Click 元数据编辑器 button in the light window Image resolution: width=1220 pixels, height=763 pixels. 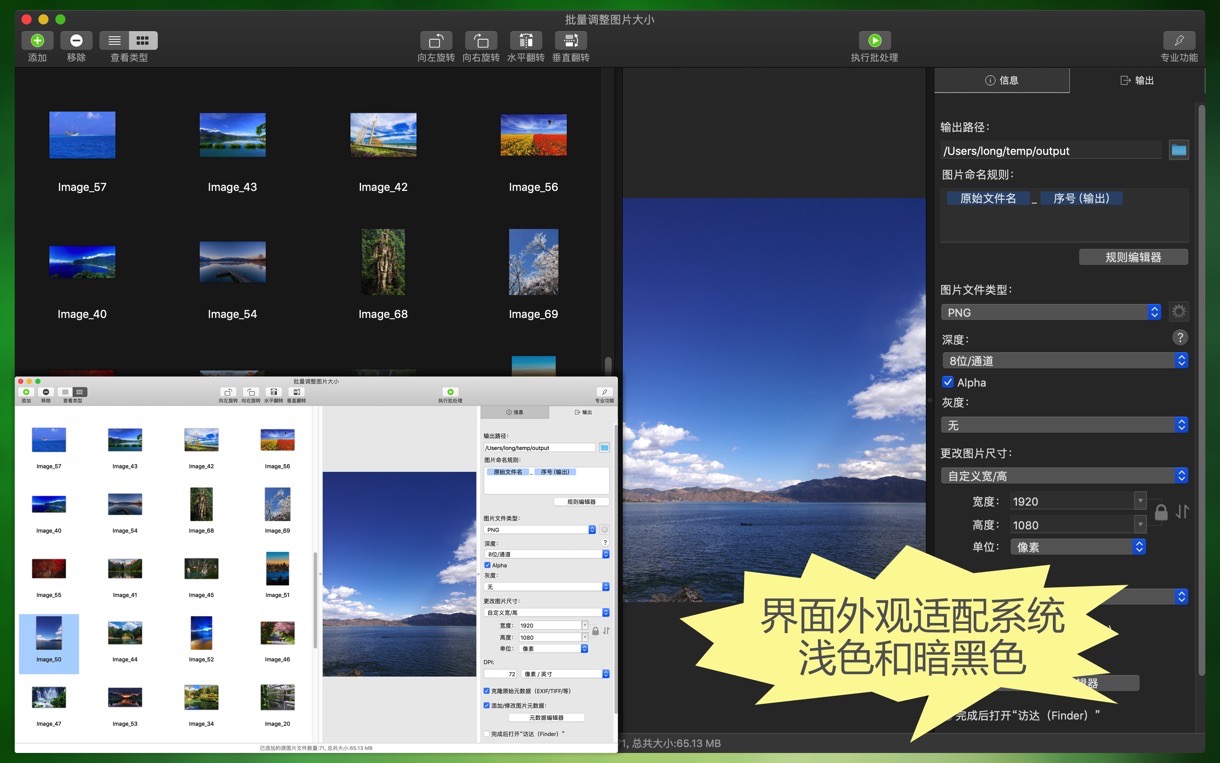pyautogui.click(x=546, y=717)
